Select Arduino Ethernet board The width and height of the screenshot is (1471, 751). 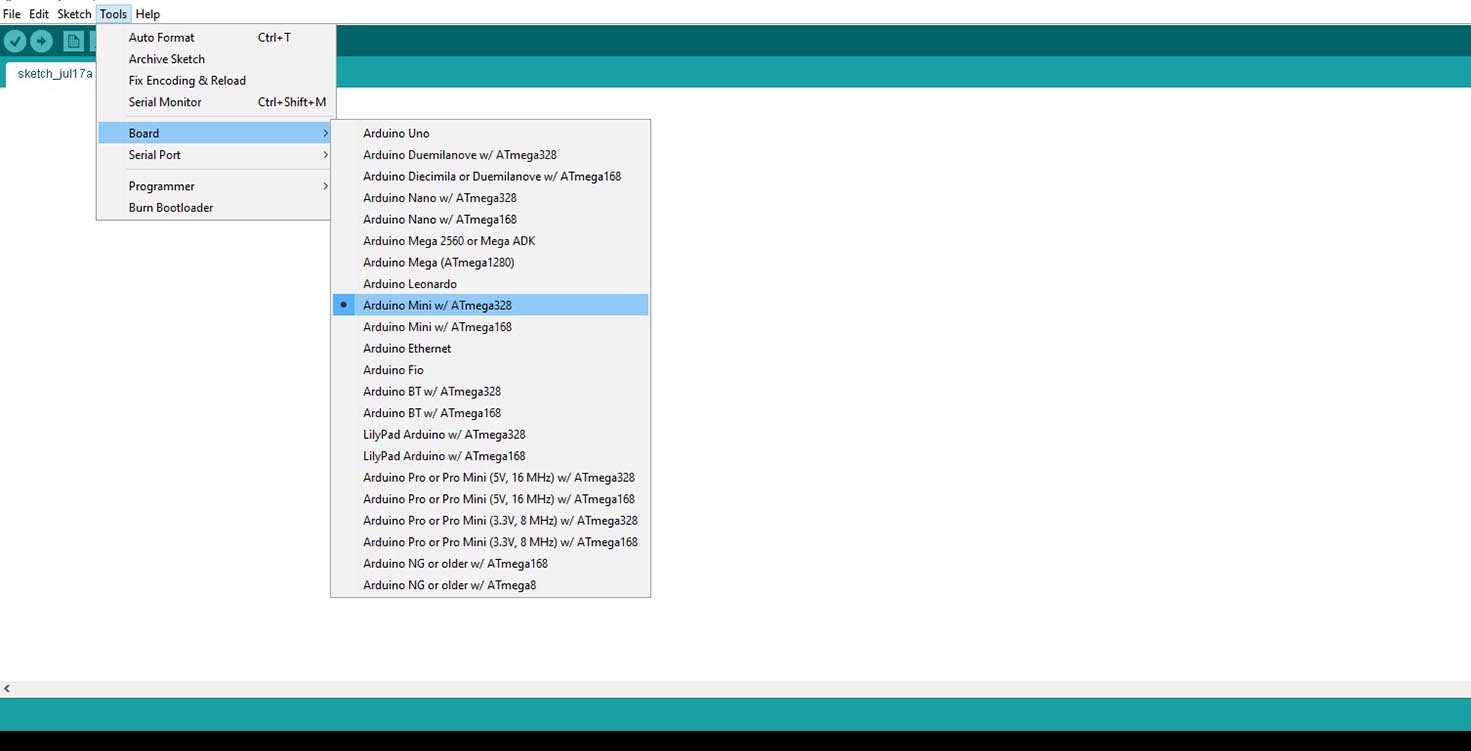click(490, 348)
